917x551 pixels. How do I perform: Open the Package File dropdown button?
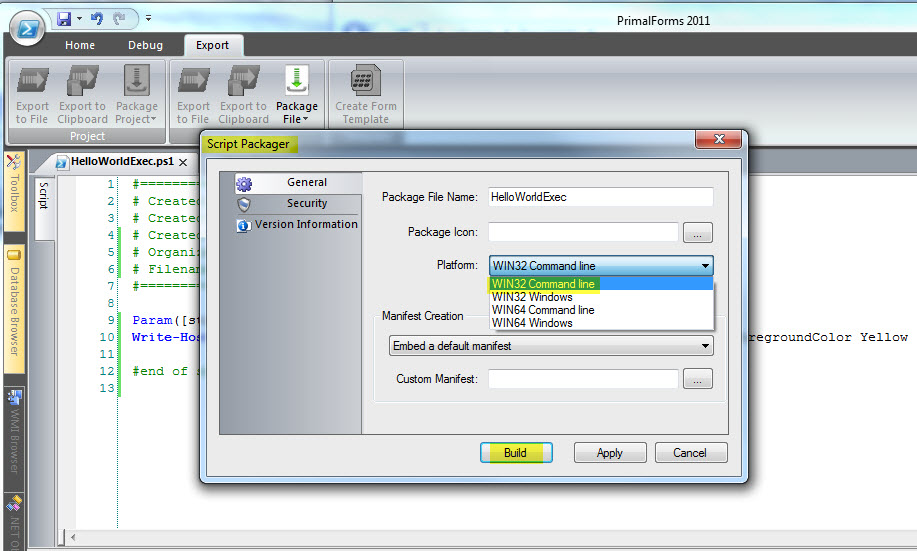coord(297,95)
